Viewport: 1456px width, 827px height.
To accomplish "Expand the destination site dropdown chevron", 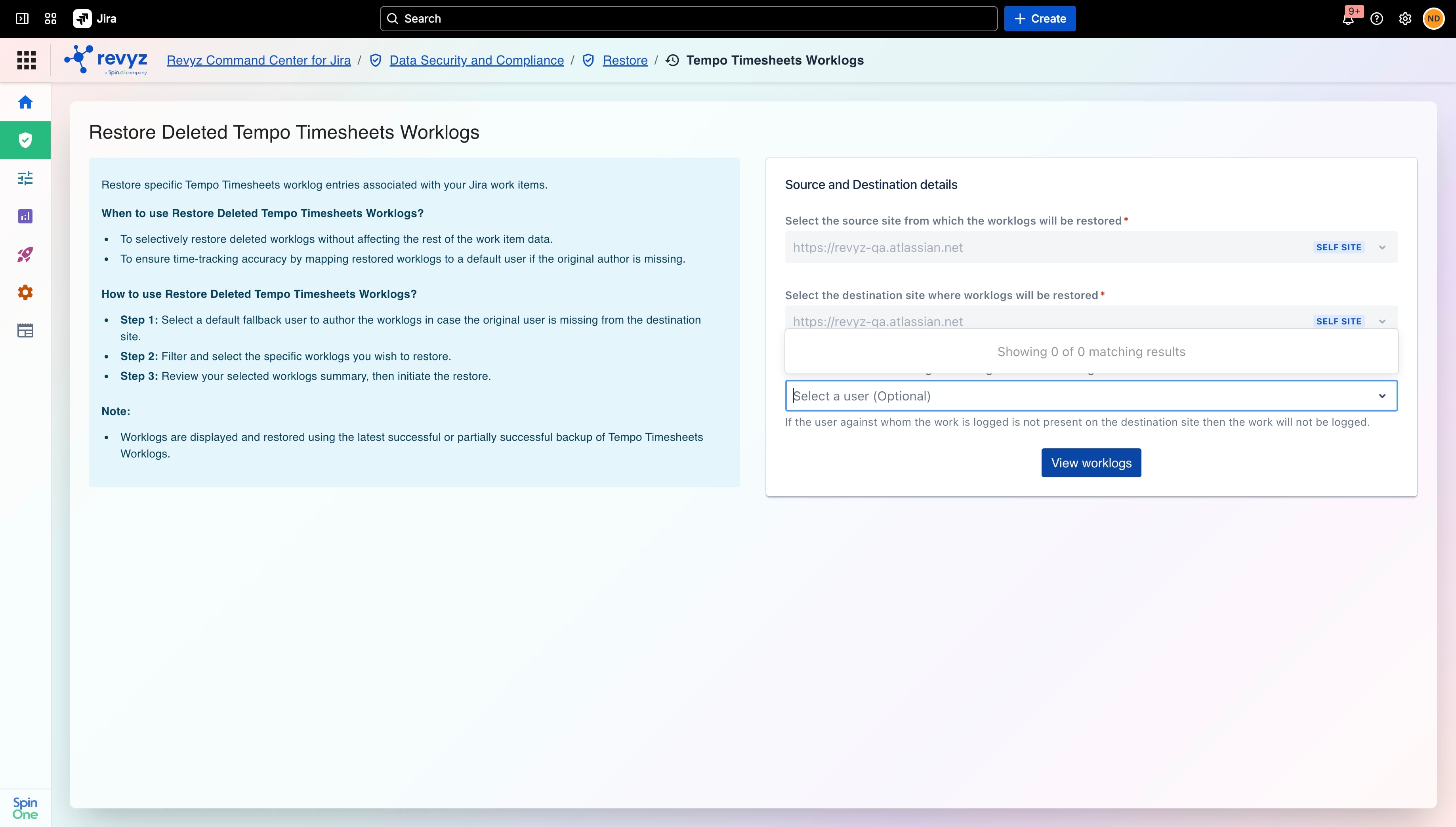I will click(x=1382, y=322).
